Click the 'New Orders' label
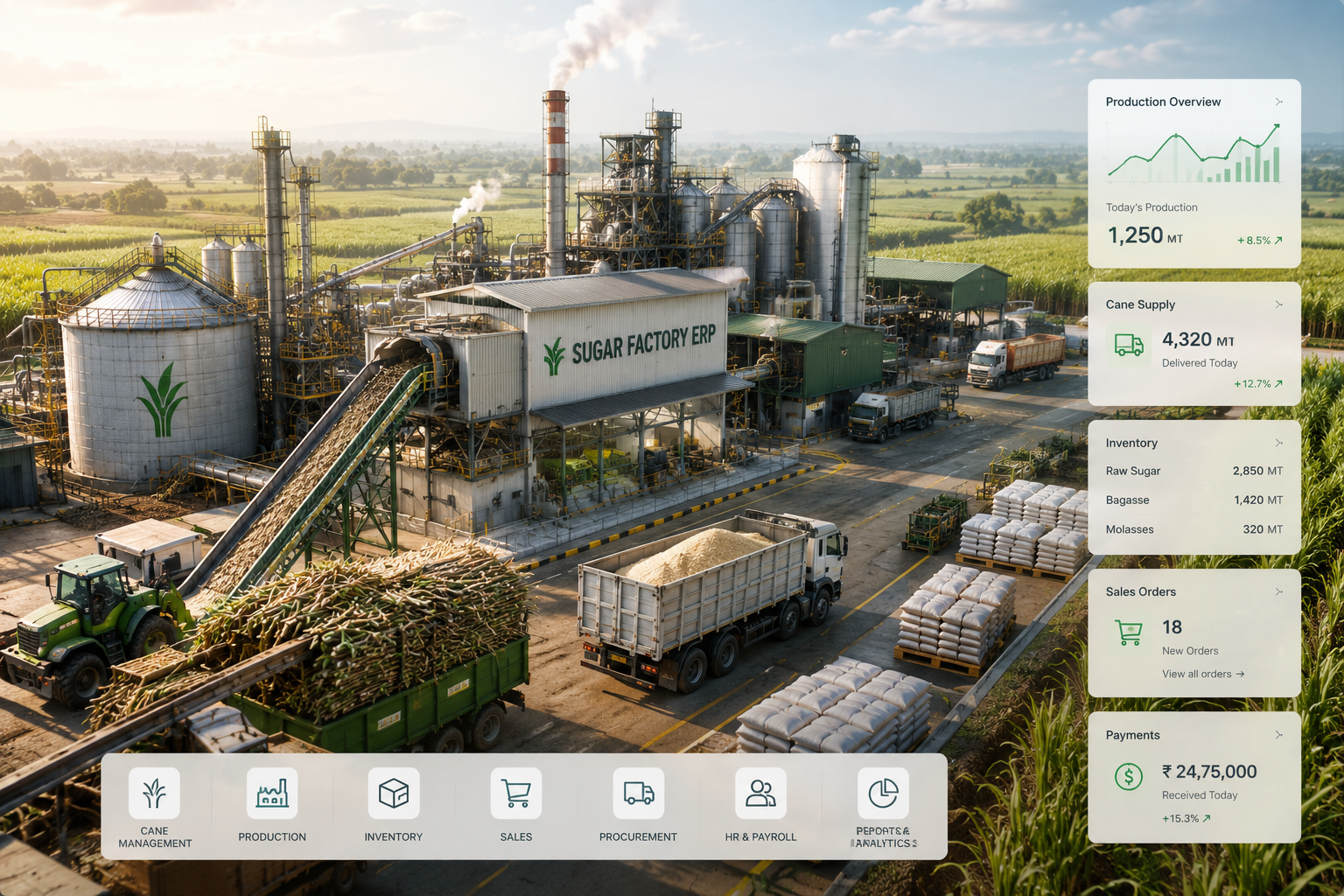Image resolution: width=1344 pixels, height=896 pixels. coord(1190,651)
